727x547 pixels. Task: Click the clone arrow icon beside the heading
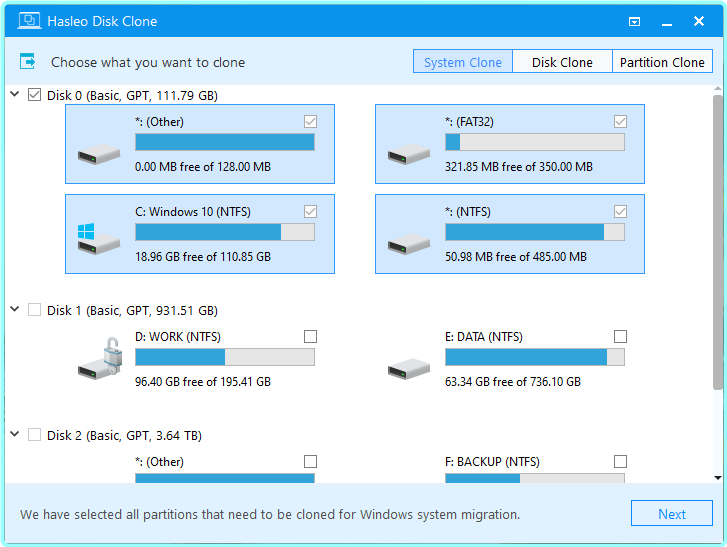coord(28,62)
